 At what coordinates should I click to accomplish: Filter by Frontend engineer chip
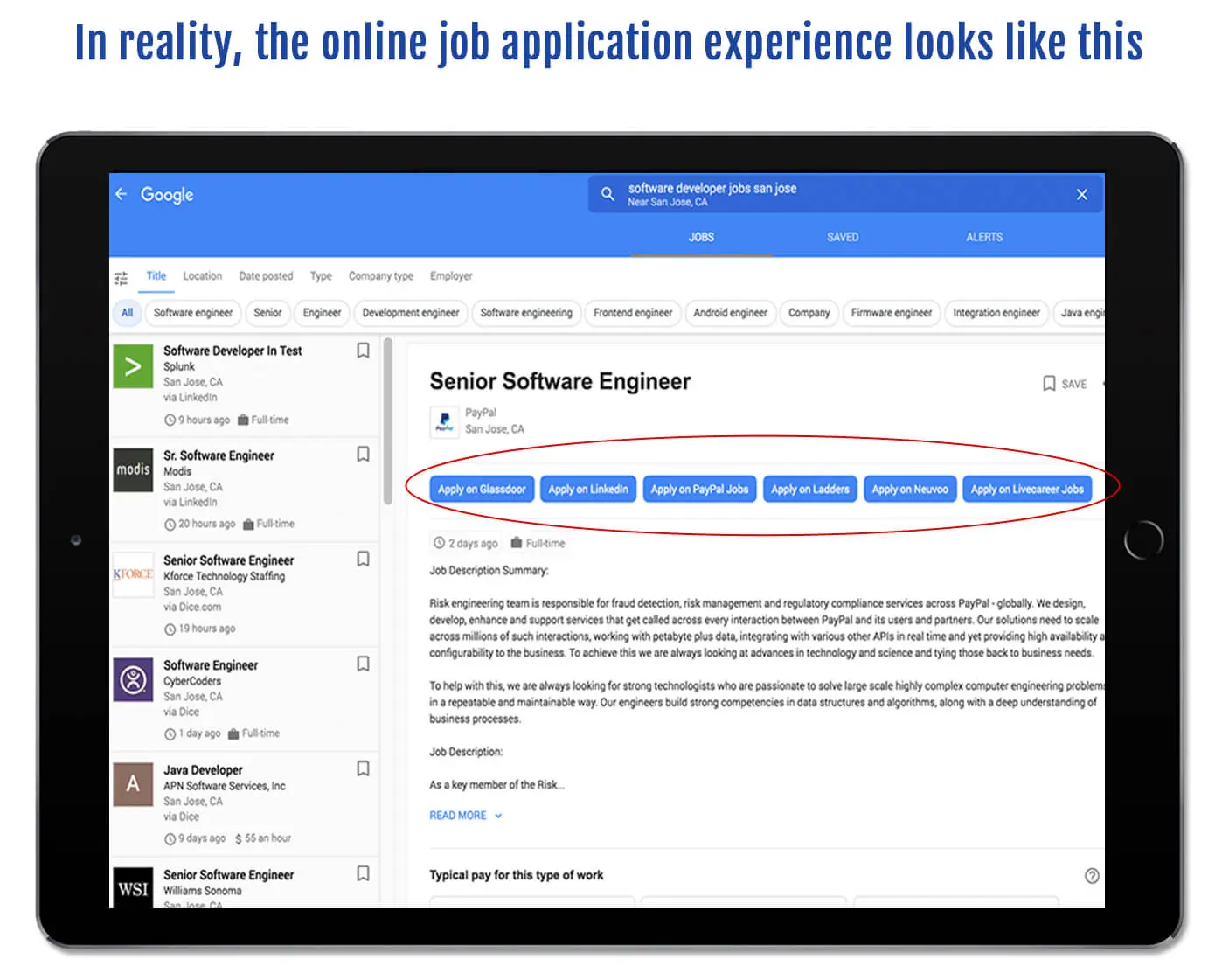(633, 313)
